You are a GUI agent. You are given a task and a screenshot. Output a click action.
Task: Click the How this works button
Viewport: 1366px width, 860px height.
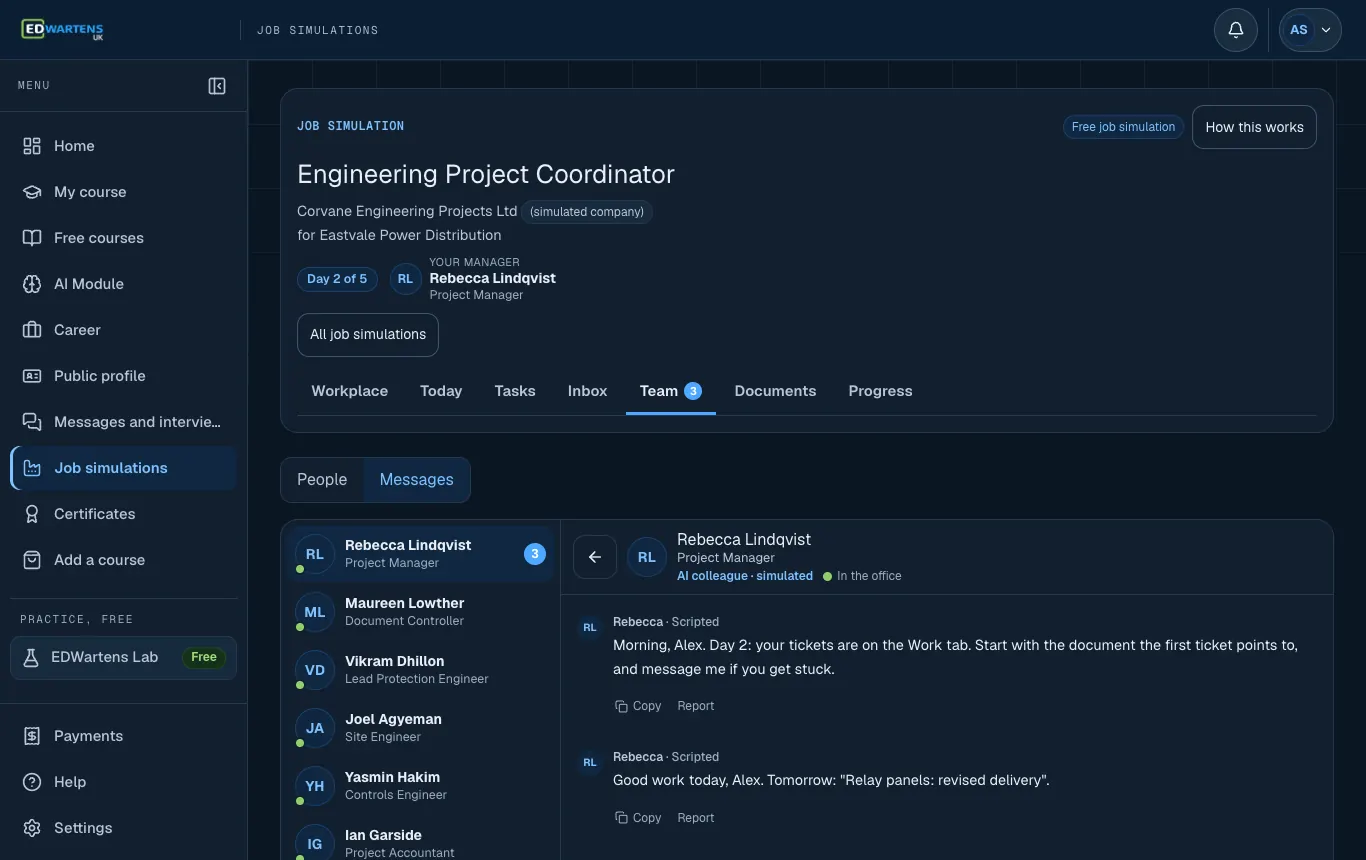pyautogui.click(x=1254, y=127)
